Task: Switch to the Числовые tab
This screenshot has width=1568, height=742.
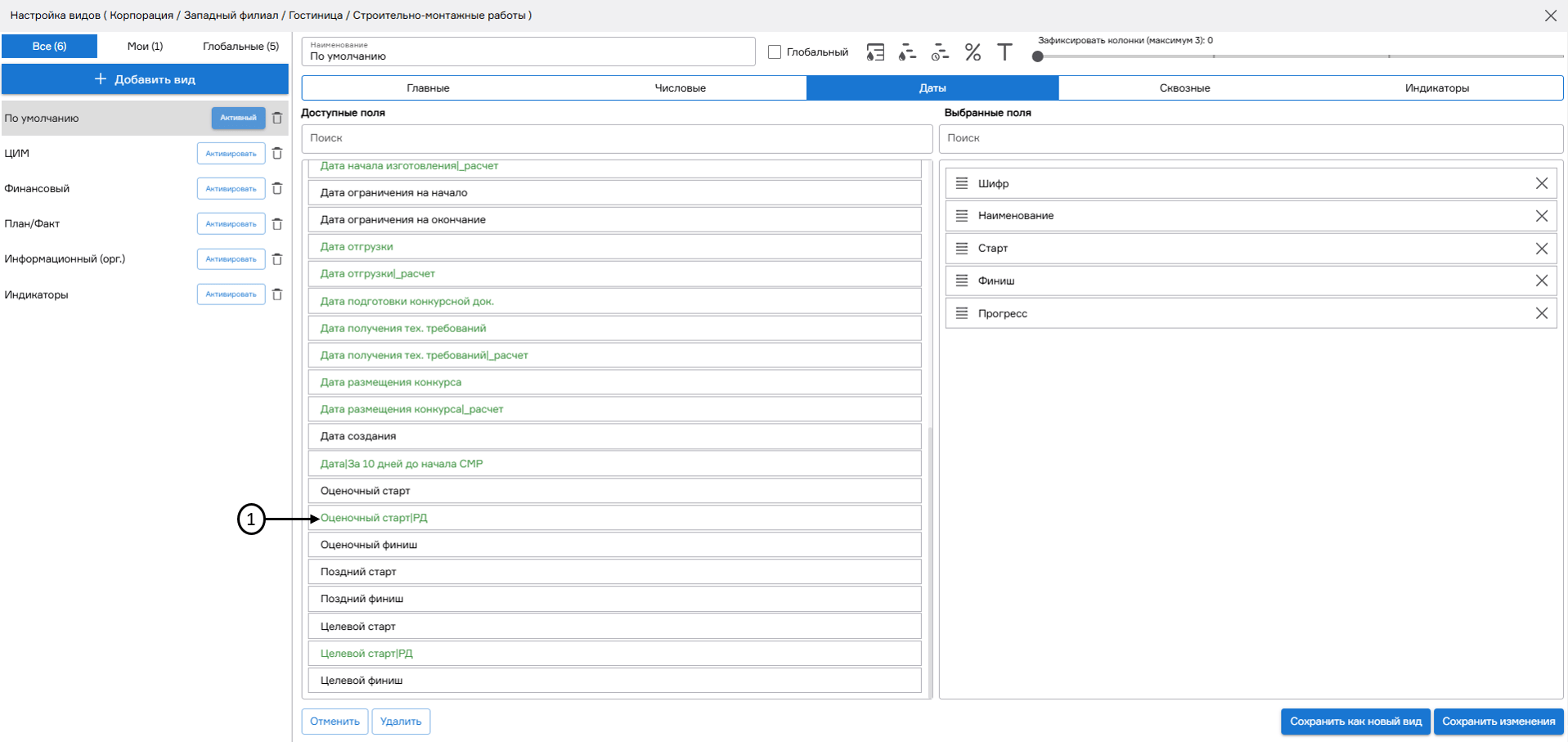Action: coord(680,88)
